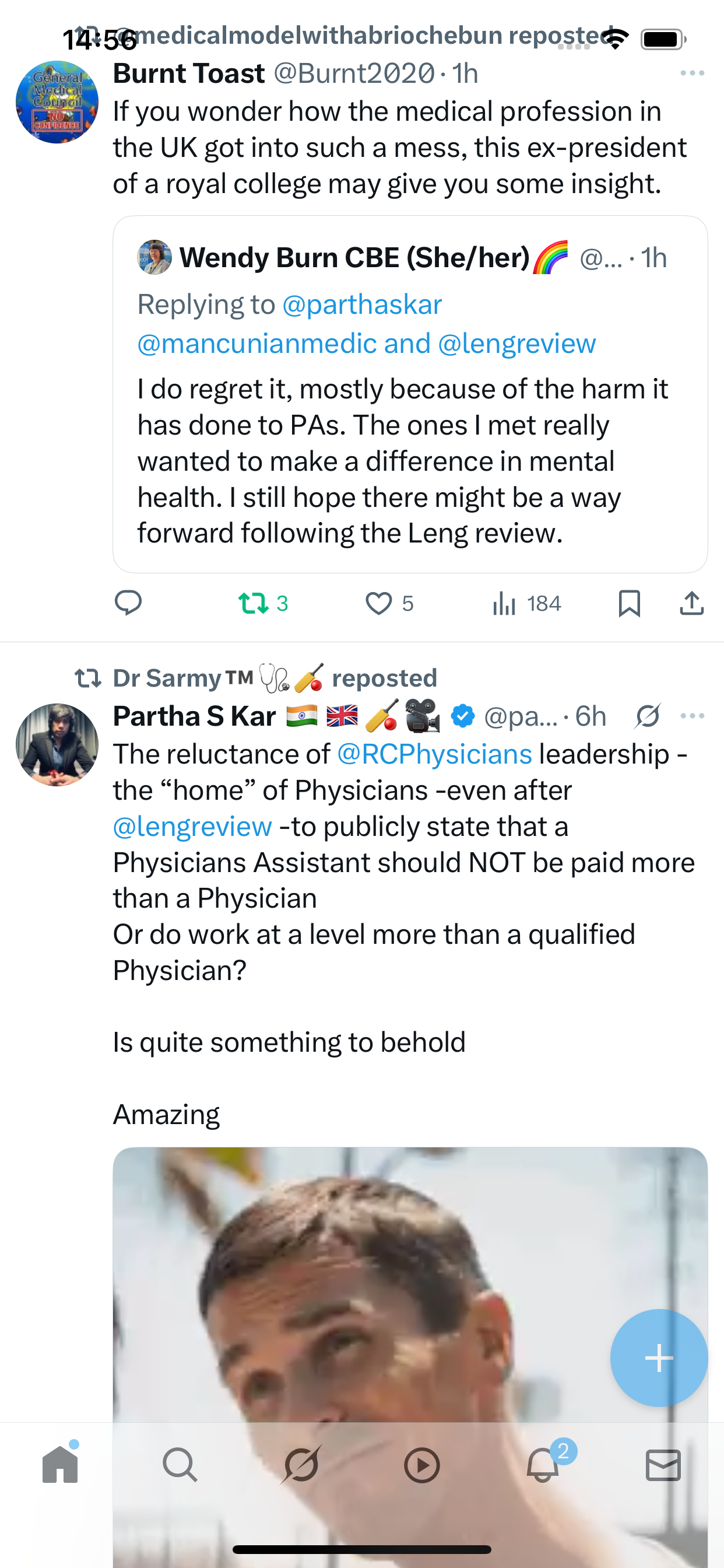Compose a new post with the plus button

click(659, 1358)
